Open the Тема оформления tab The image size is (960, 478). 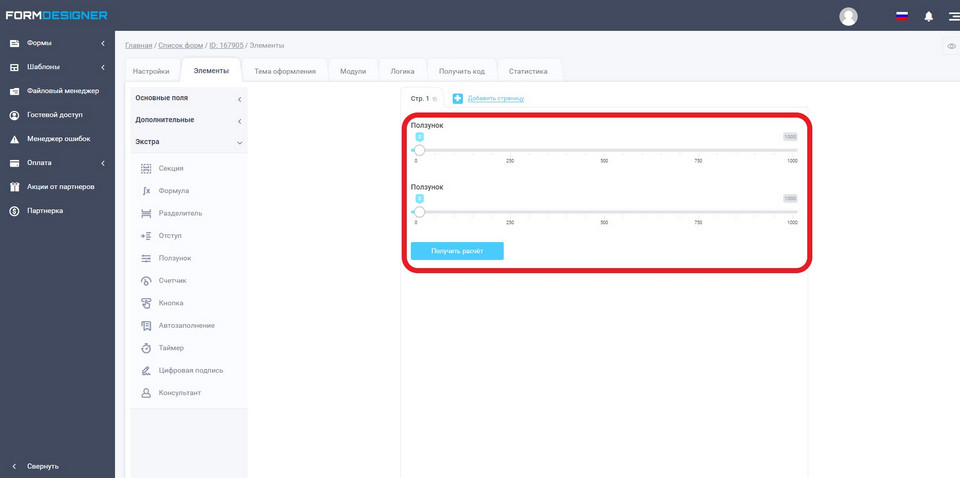[x=285, y=71]
